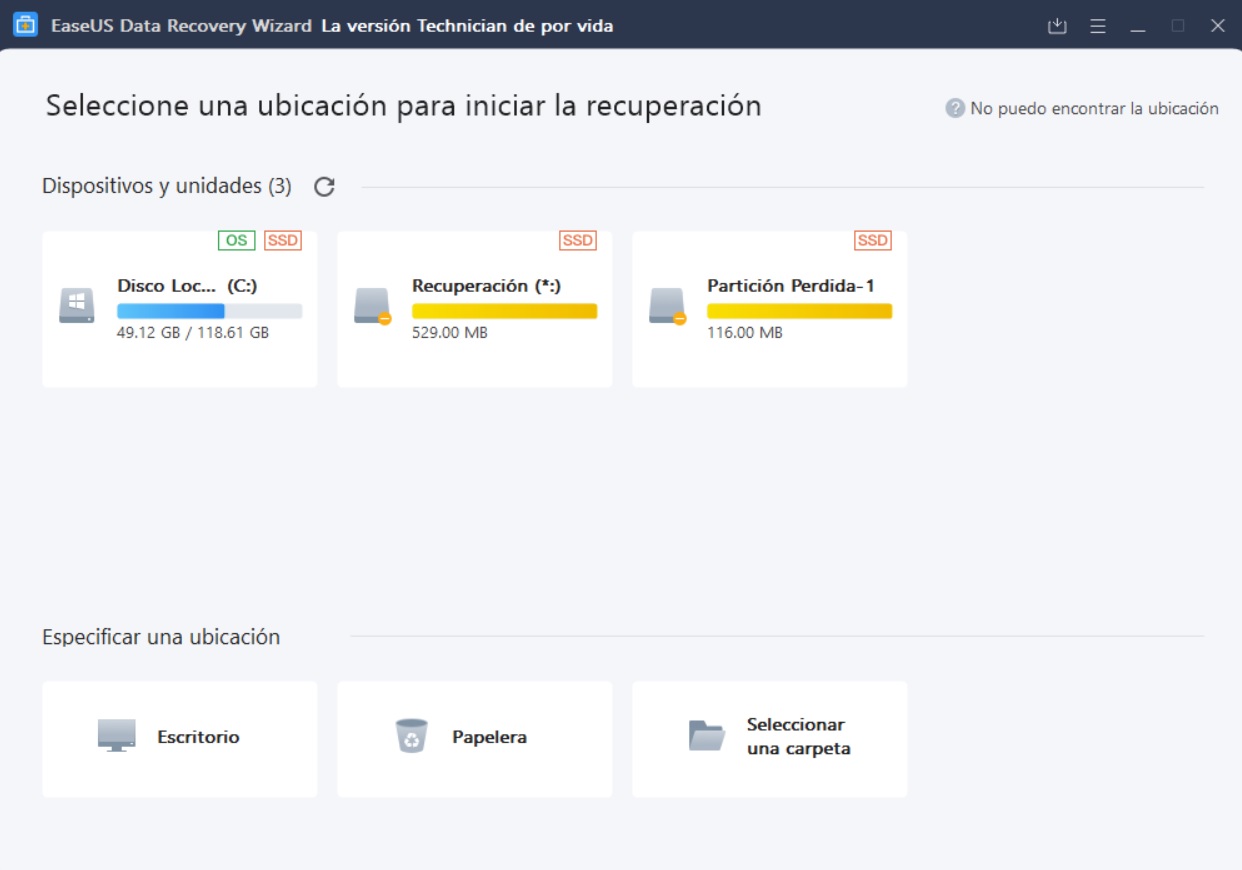
Task: Click the Dispositivos y unidades (3) heading
Action: point(167,186)
